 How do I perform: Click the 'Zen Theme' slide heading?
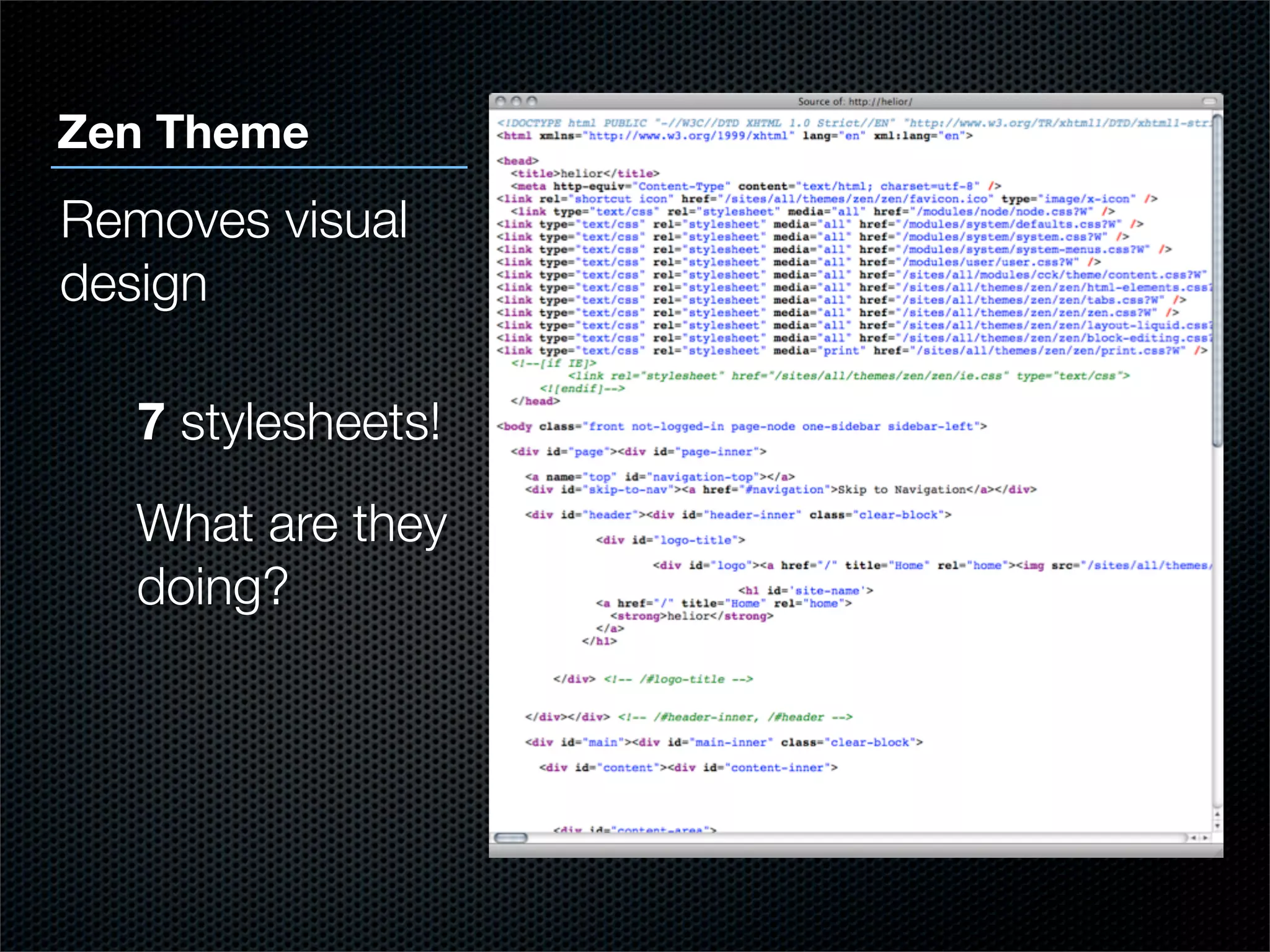pyautogui.click(x=183, y=133)
